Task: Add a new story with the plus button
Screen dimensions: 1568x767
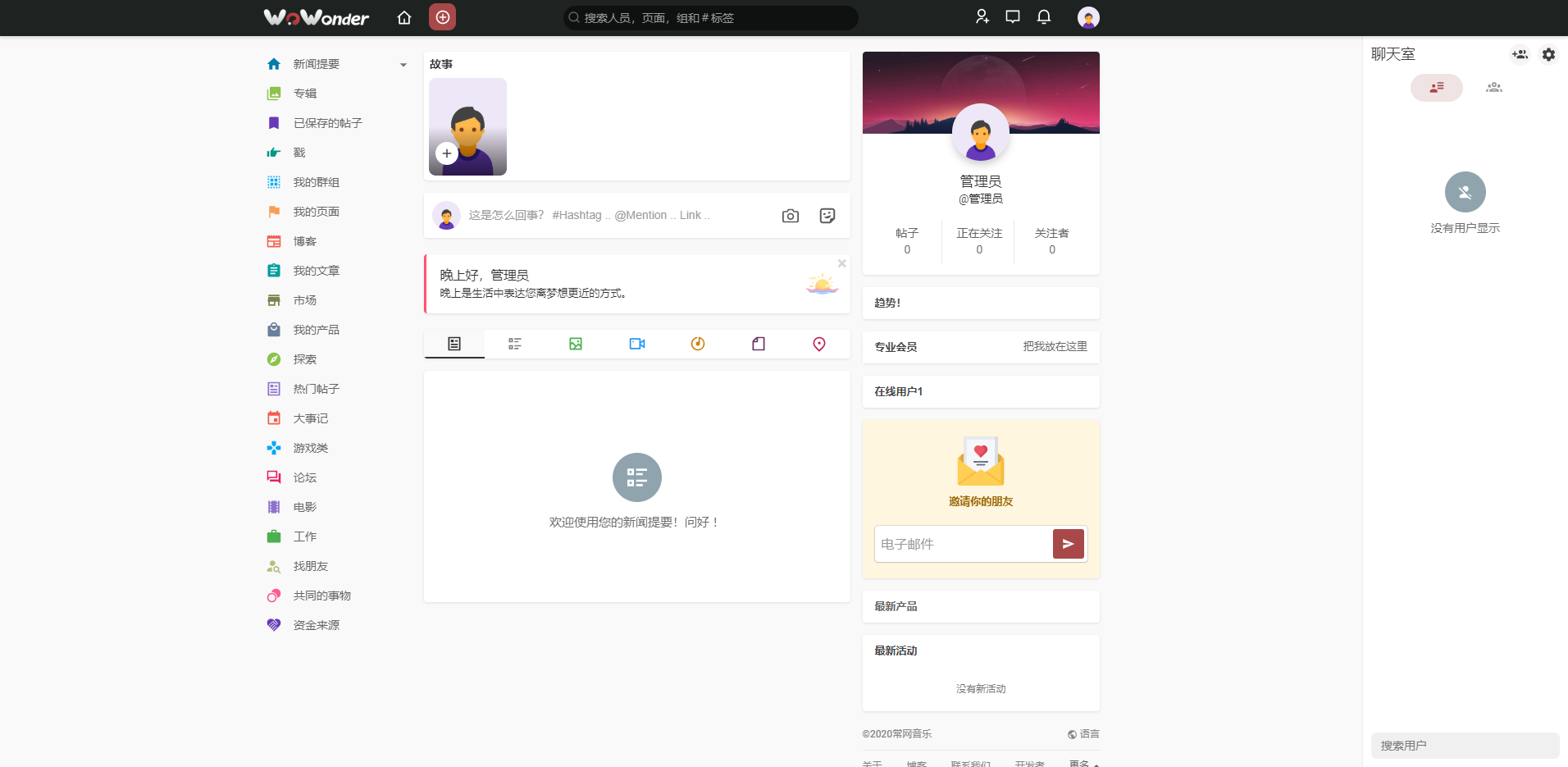Action: (x=446, y=153)
